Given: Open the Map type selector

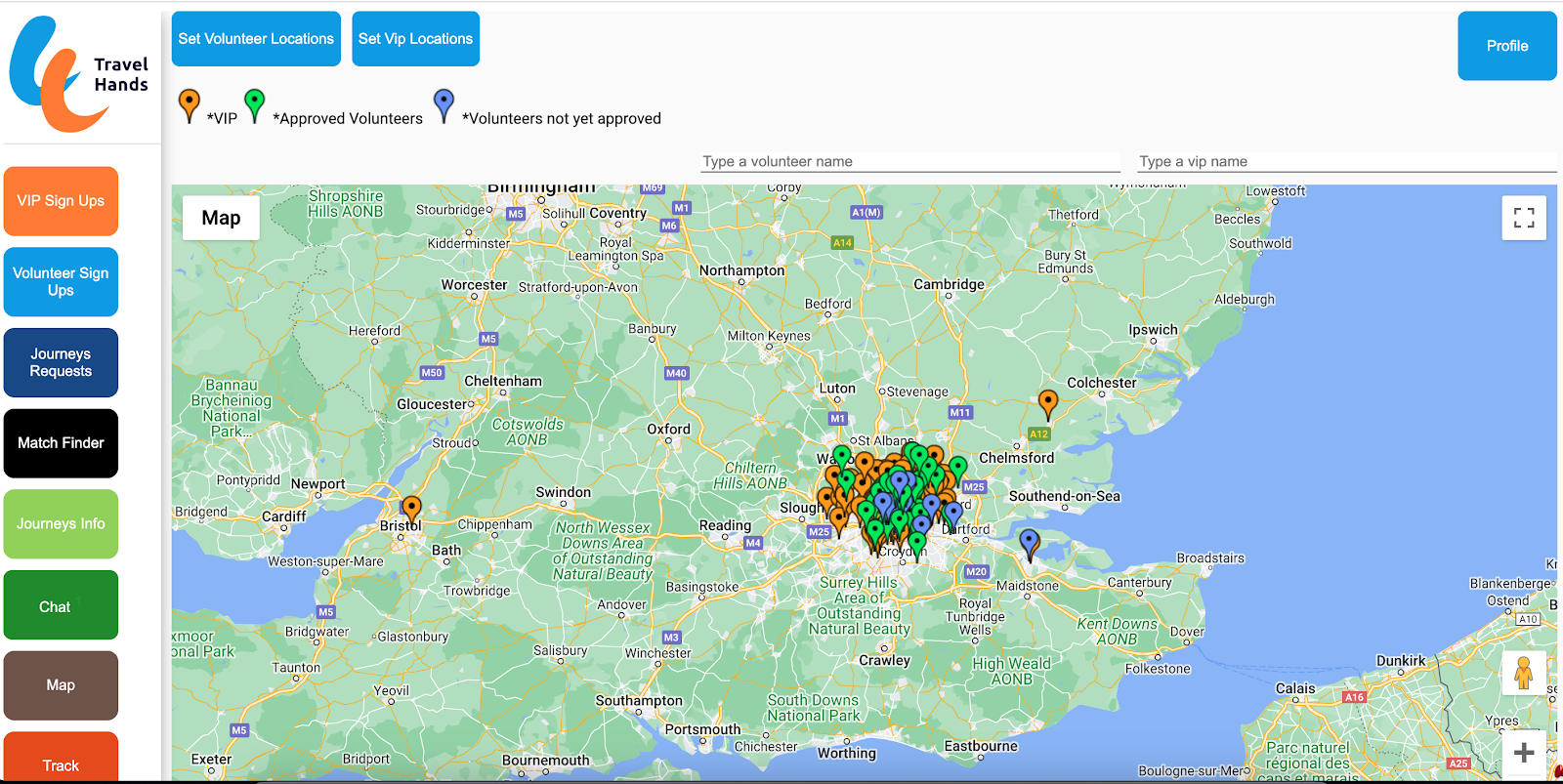Looking at the screenshot, I should coord(221,218).
